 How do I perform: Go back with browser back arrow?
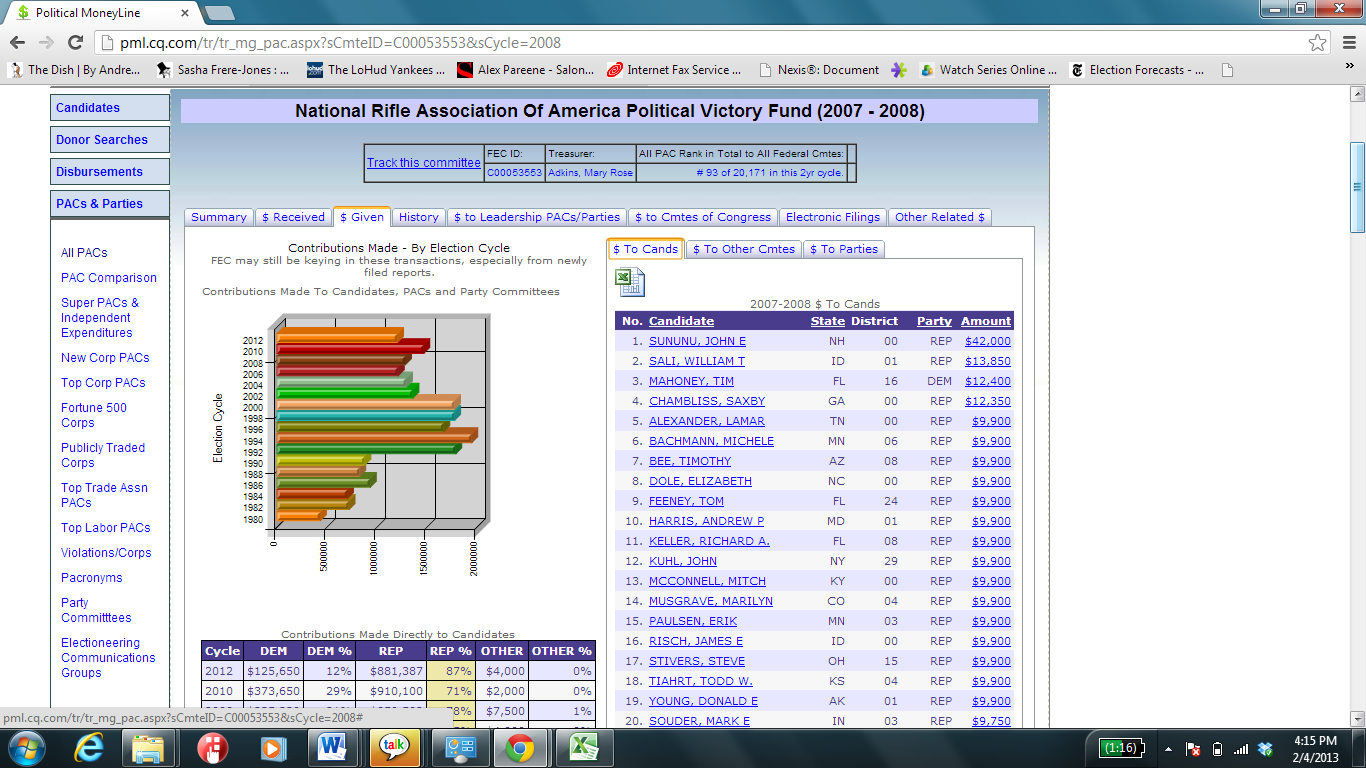pos(17,43)
